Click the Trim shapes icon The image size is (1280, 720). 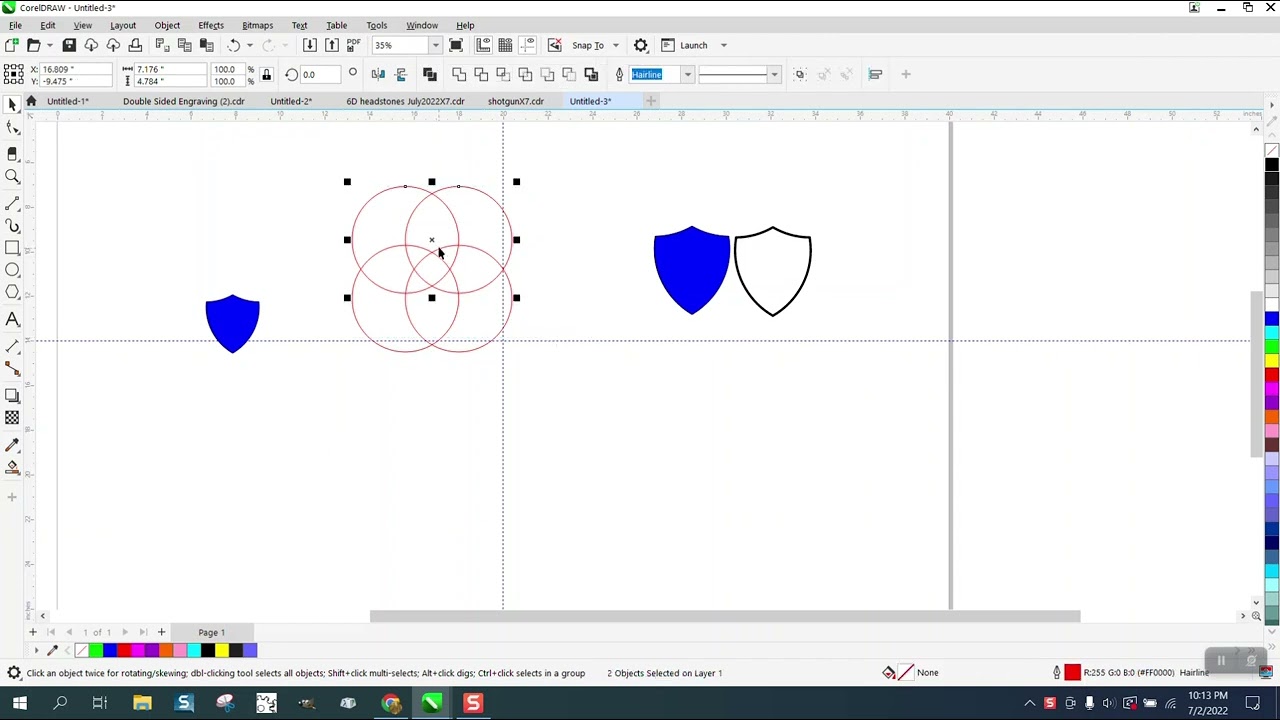481,74
